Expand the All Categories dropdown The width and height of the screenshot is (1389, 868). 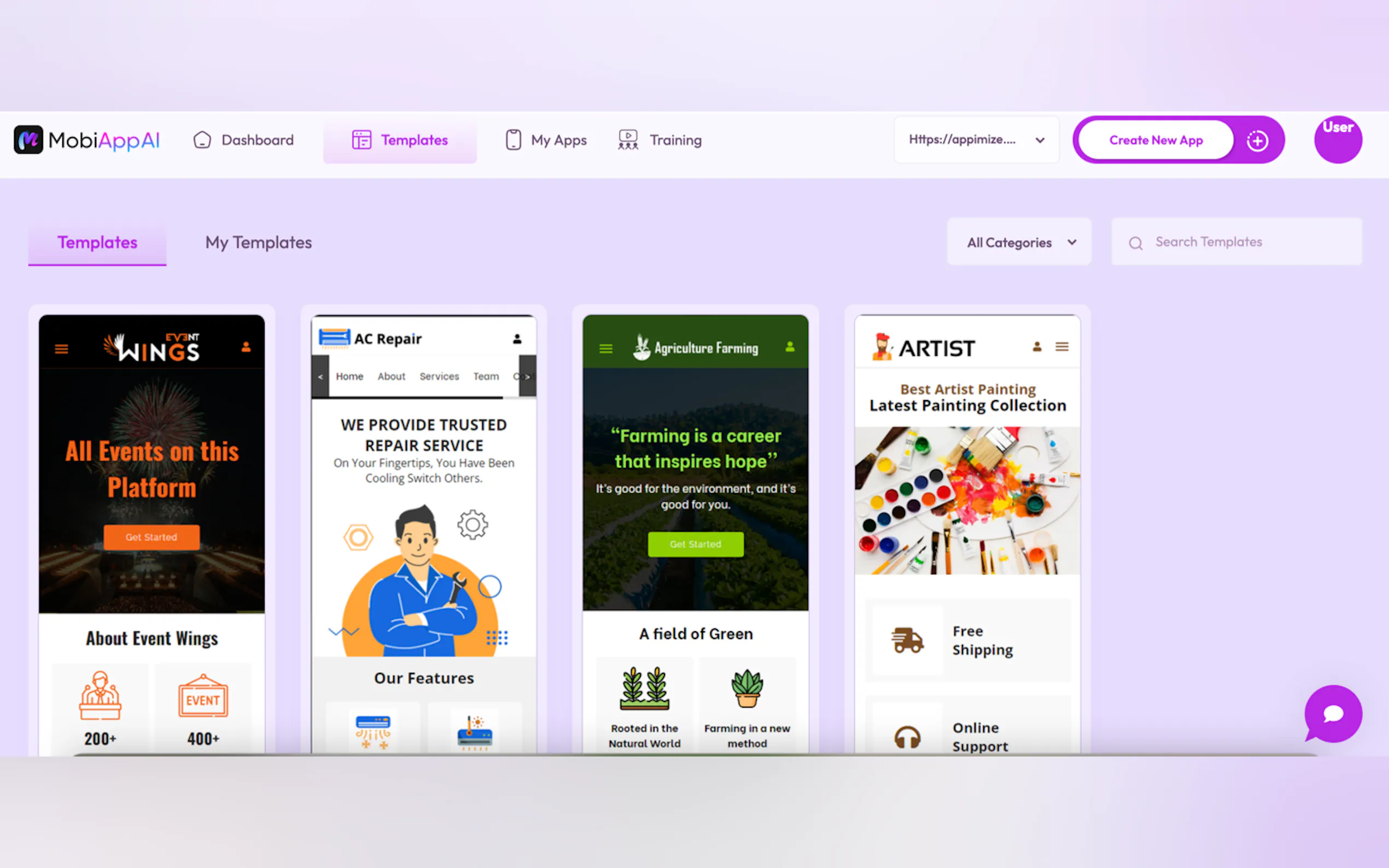pyautogui.click(x=1019, y=242)
